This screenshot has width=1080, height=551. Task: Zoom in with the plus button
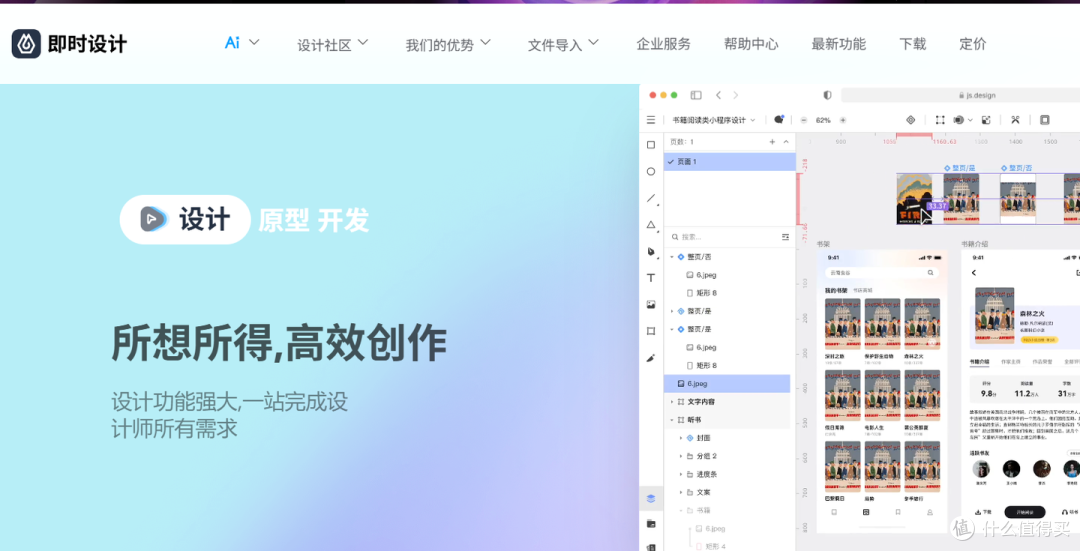click(x=842, y=120)
